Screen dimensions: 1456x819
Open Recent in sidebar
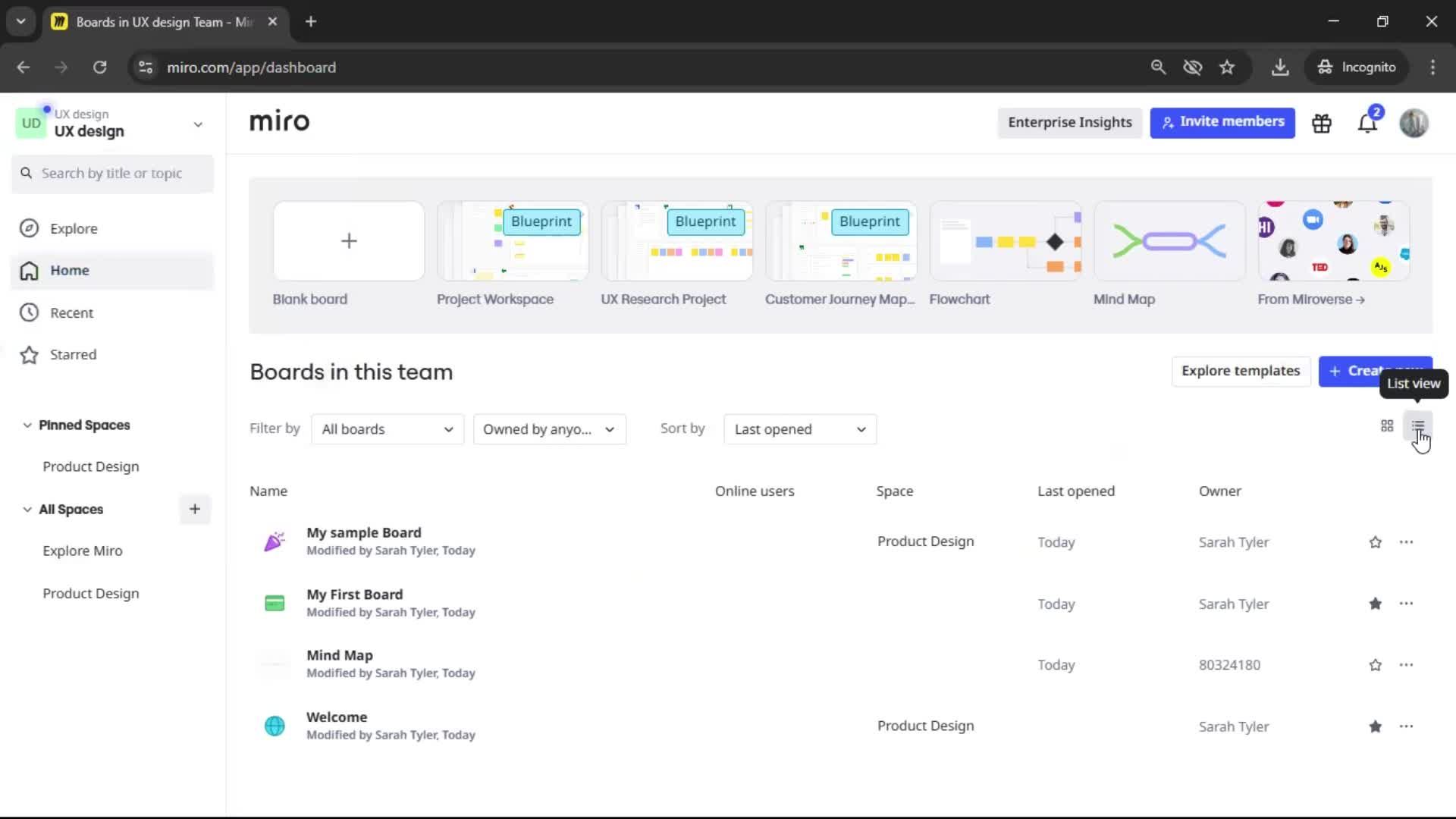112,312
